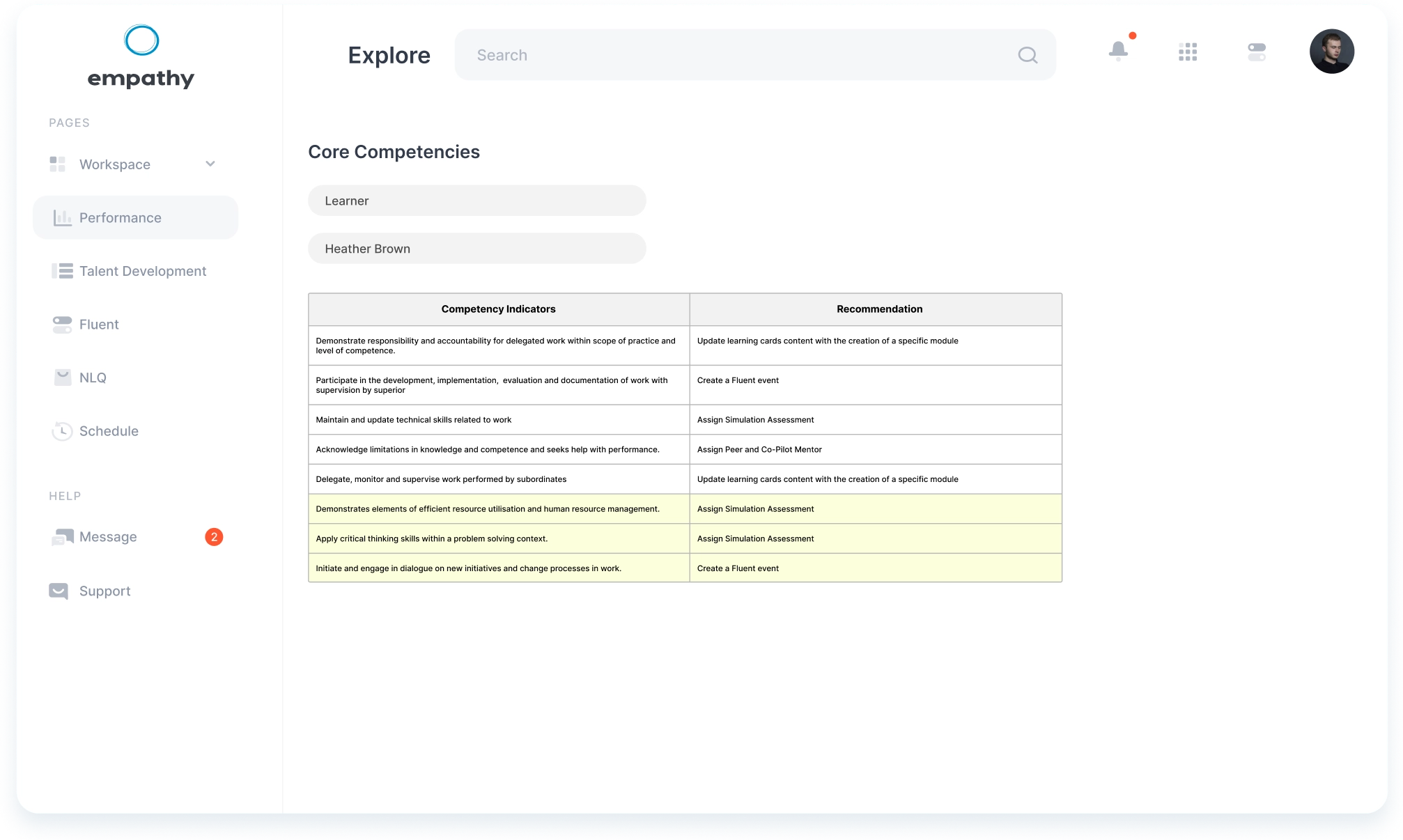Click the Message unread badge showing 2

tap(214, 537)
